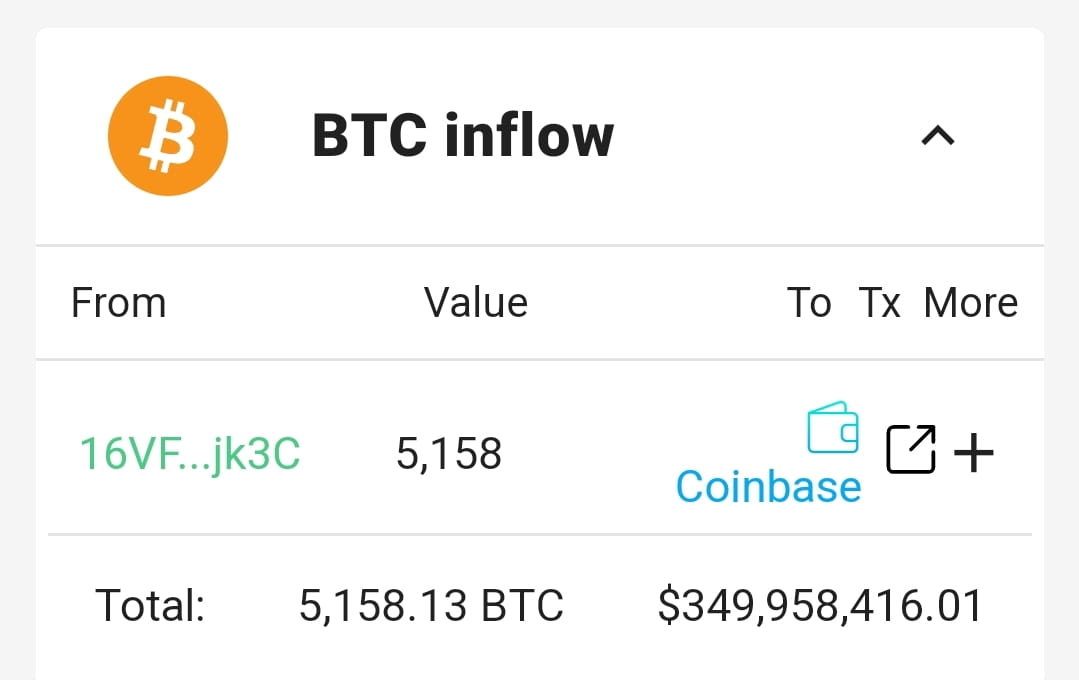Click the BTC inflow title text
1079x680 pixels.
463,136
